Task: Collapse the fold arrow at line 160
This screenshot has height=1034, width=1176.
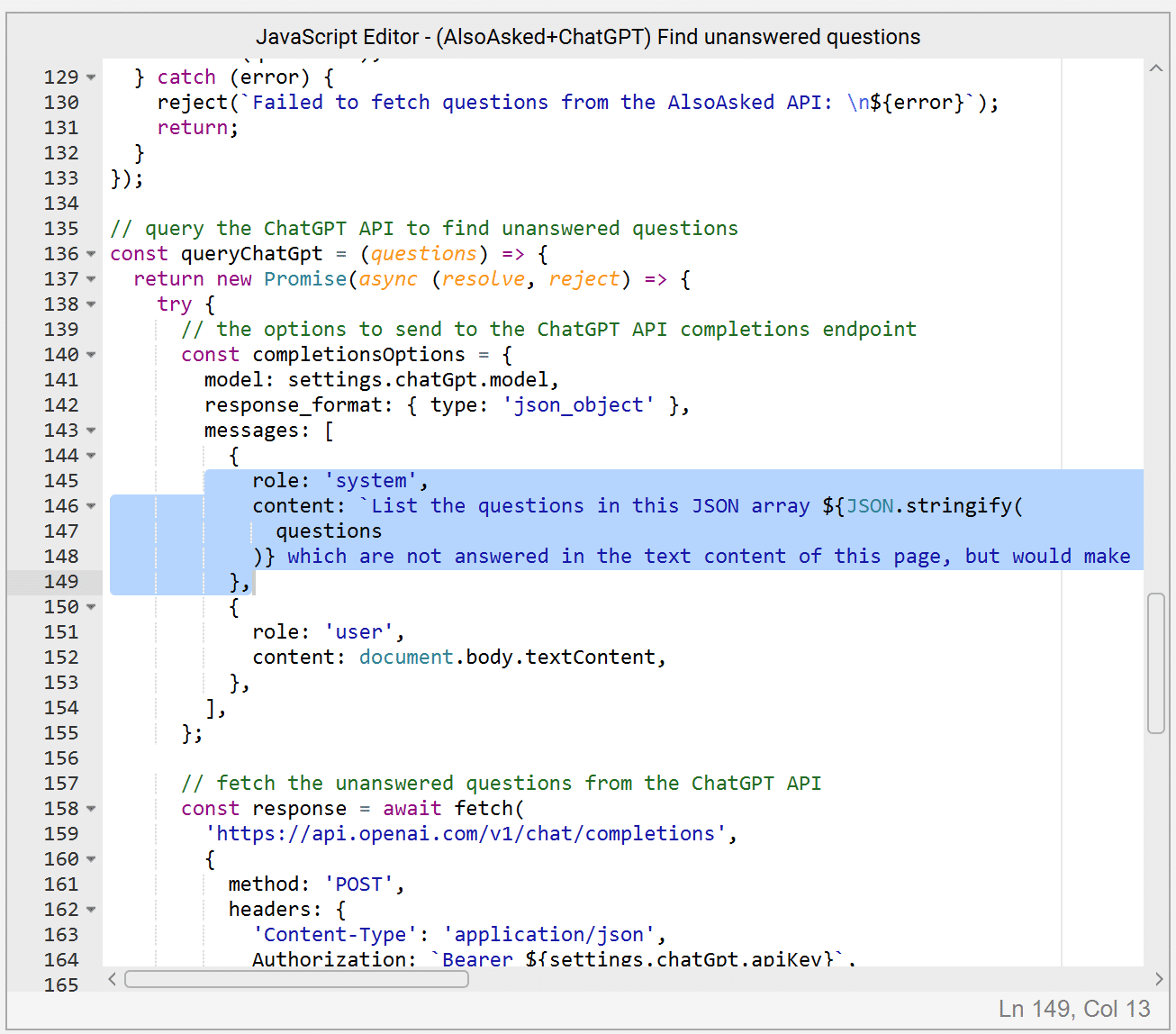Action: click(91, 859)
